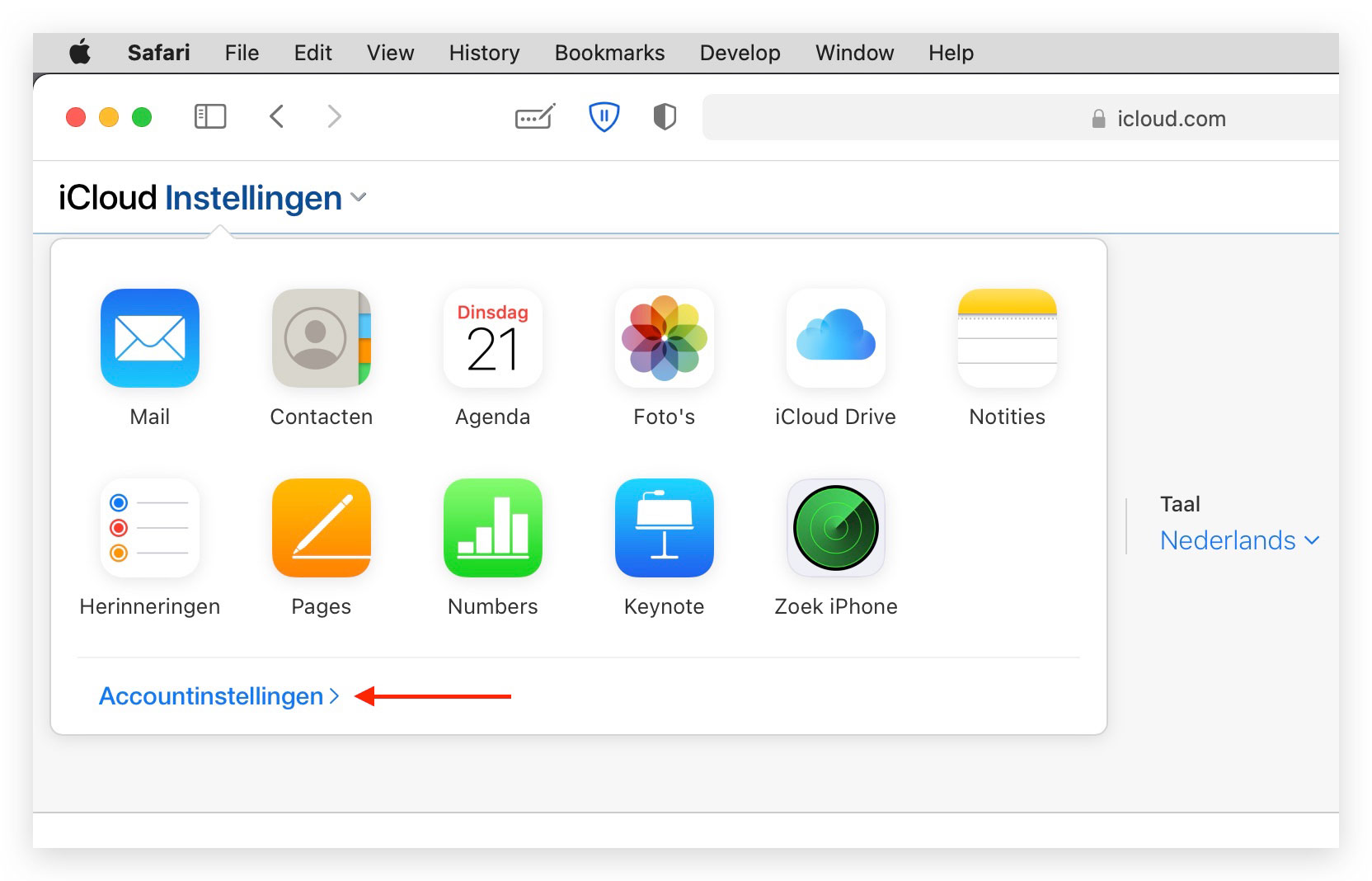The height and width of the screenshot is (881, 1372).
Task: Open the File menu
Action: 242,53
